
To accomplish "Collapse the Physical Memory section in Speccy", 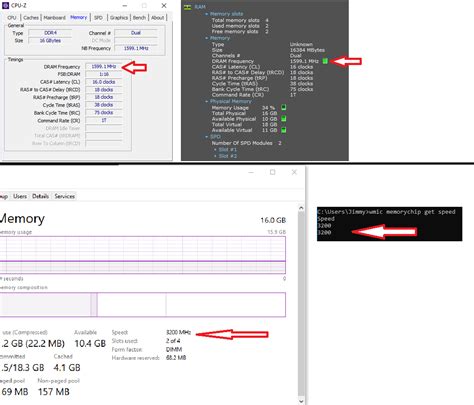I will (207, 101).
